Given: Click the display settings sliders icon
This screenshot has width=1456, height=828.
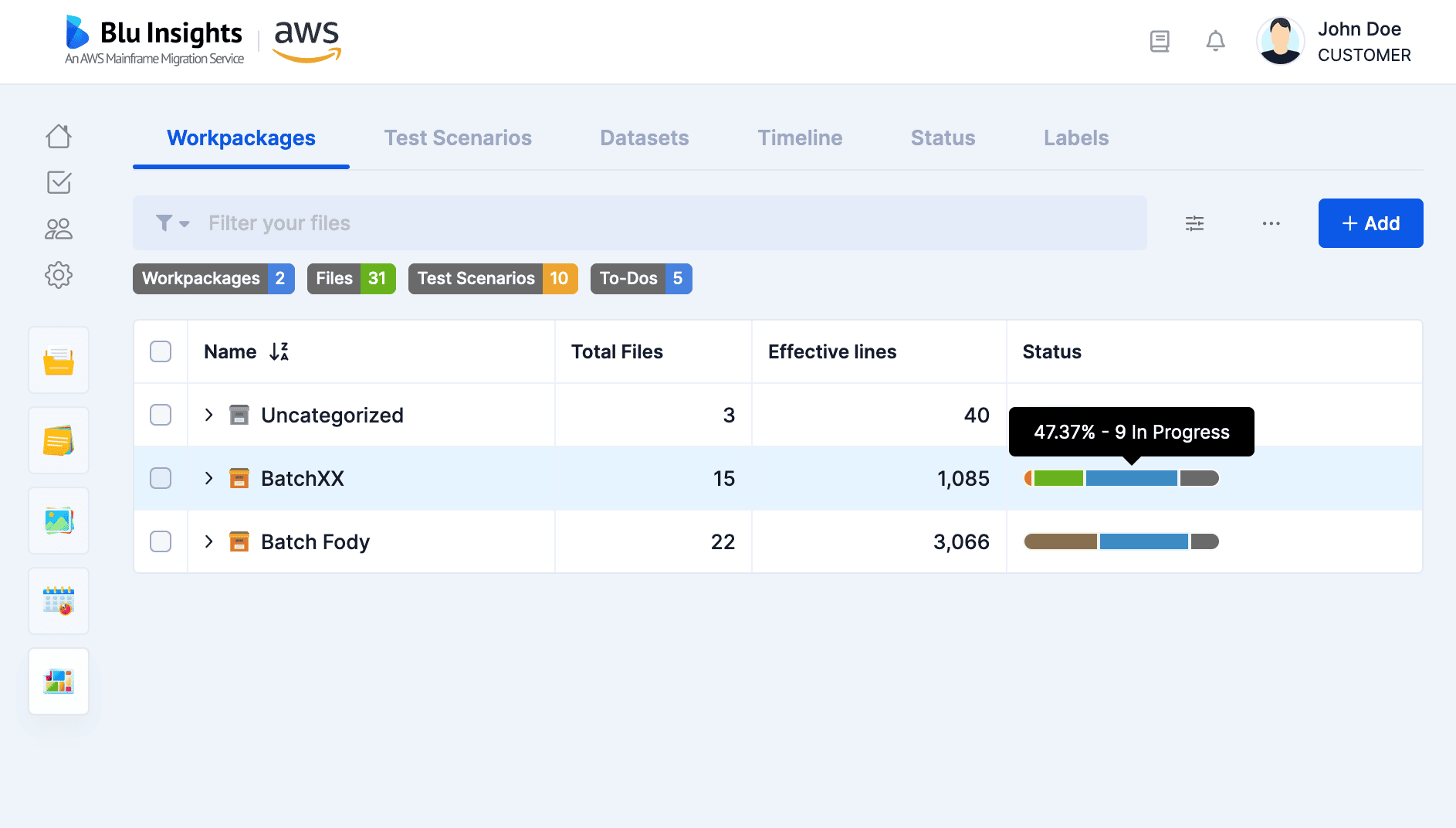Looking at the screenshot, I should click(1194, 223).
